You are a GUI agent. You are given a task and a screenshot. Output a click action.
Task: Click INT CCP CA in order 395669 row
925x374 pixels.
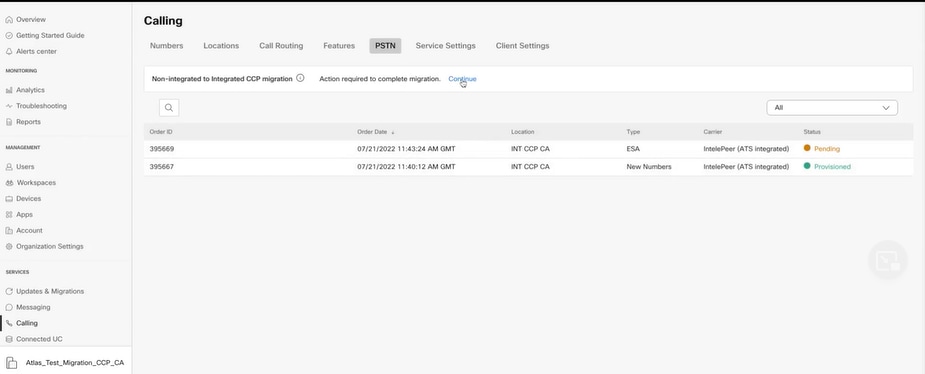coord(530,149)
